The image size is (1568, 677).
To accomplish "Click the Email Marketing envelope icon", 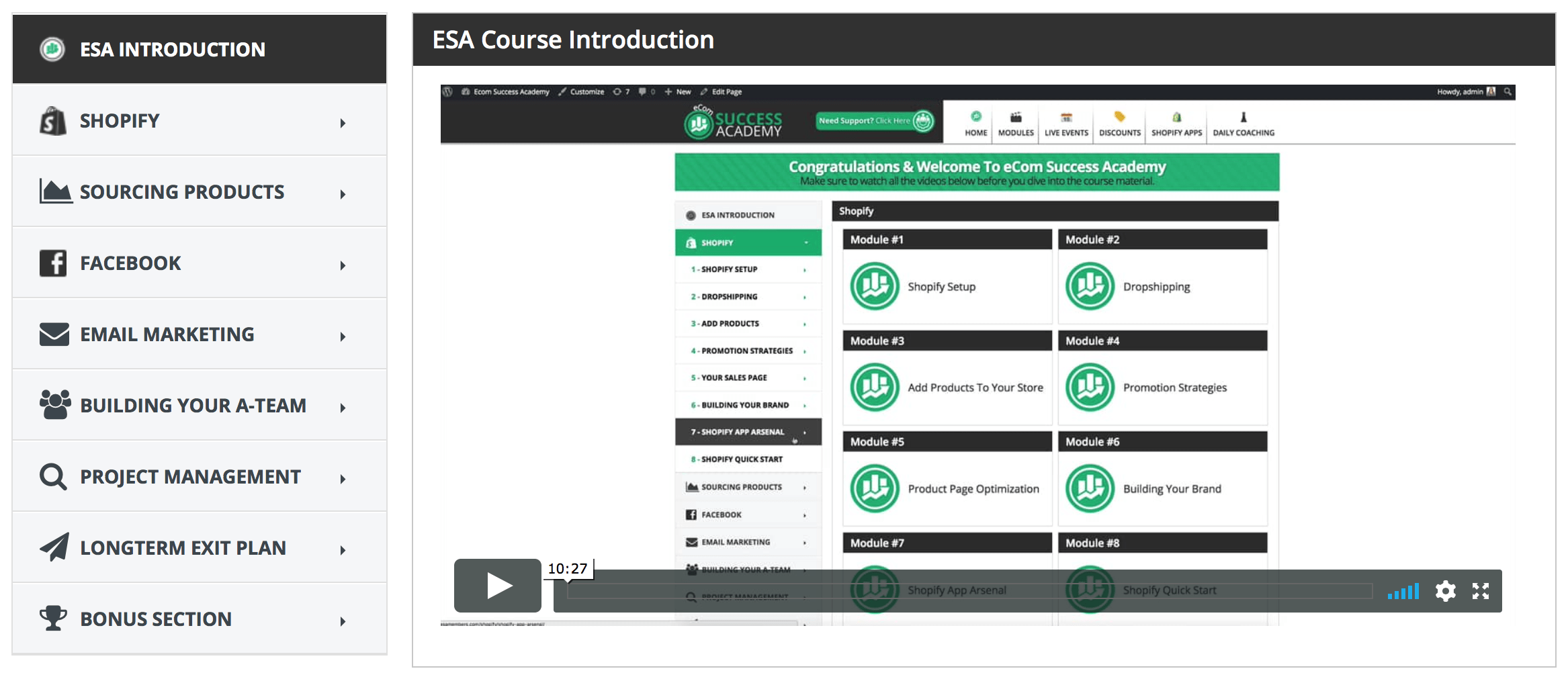I will tap(54, 334).
